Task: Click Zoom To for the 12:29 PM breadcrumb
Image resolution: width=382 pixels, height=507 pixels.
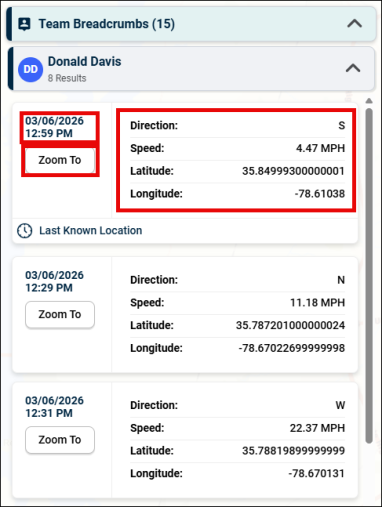Action: (60, 315)
